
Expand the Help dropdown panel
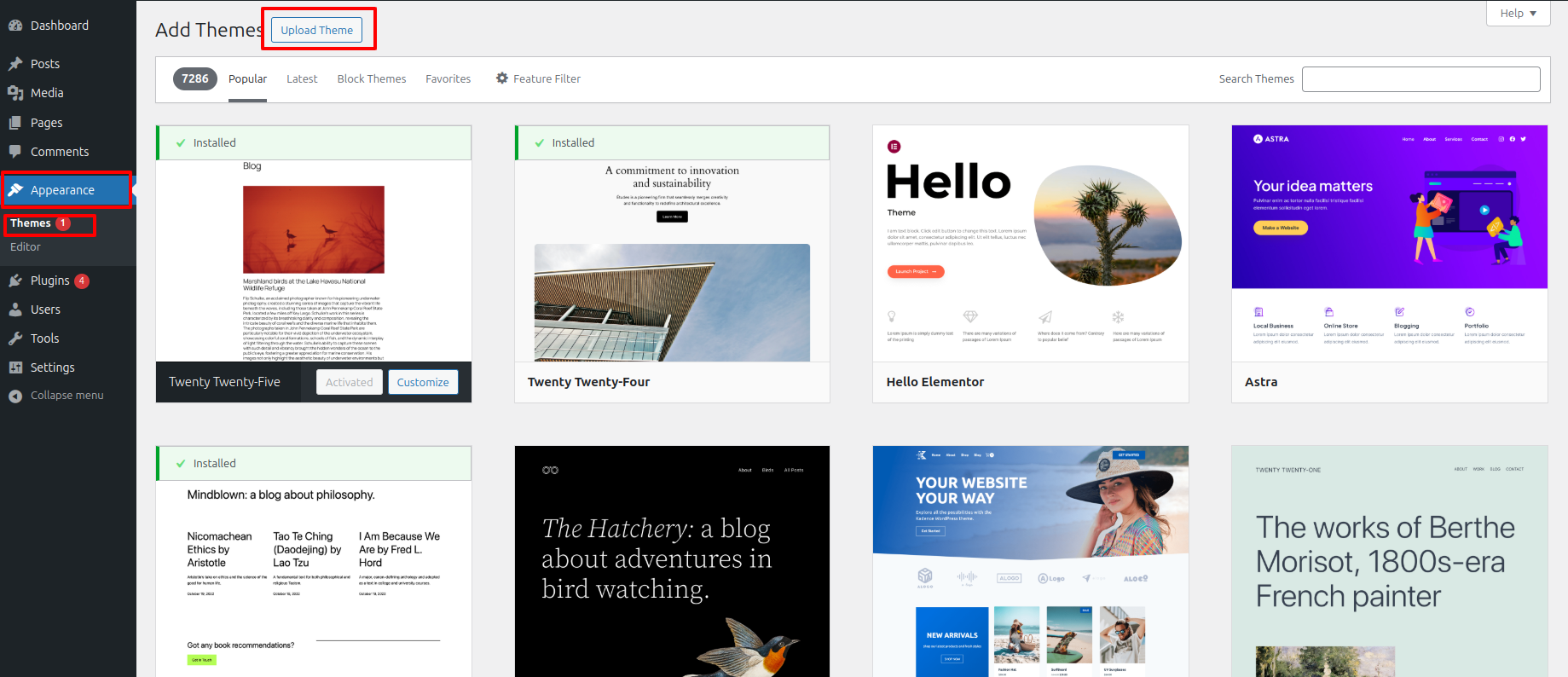(1519, 14)
